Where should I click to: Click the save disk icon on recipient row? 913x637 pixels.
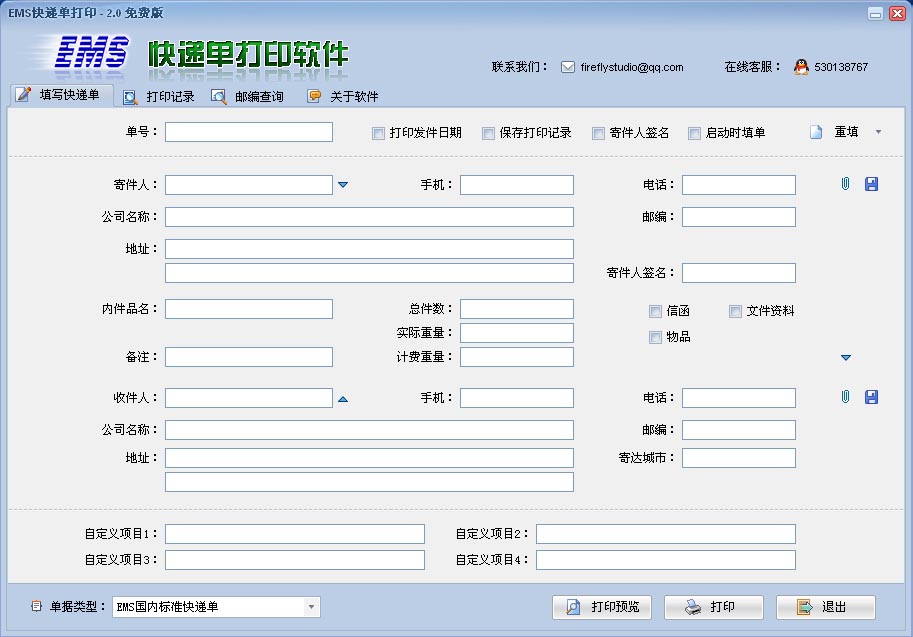click(x=872, y=397)
